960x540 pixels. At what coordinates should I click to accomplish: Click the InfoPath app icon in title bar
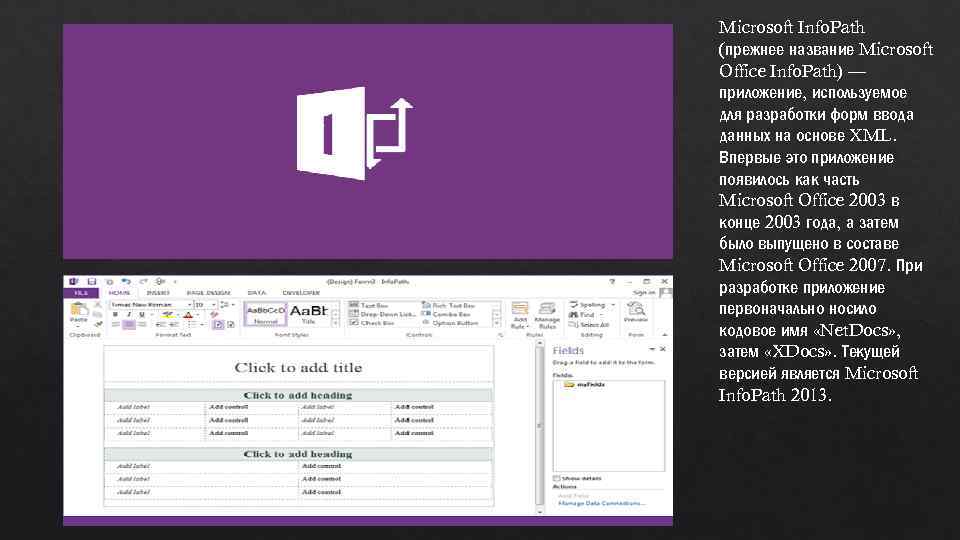coord(73,282)
